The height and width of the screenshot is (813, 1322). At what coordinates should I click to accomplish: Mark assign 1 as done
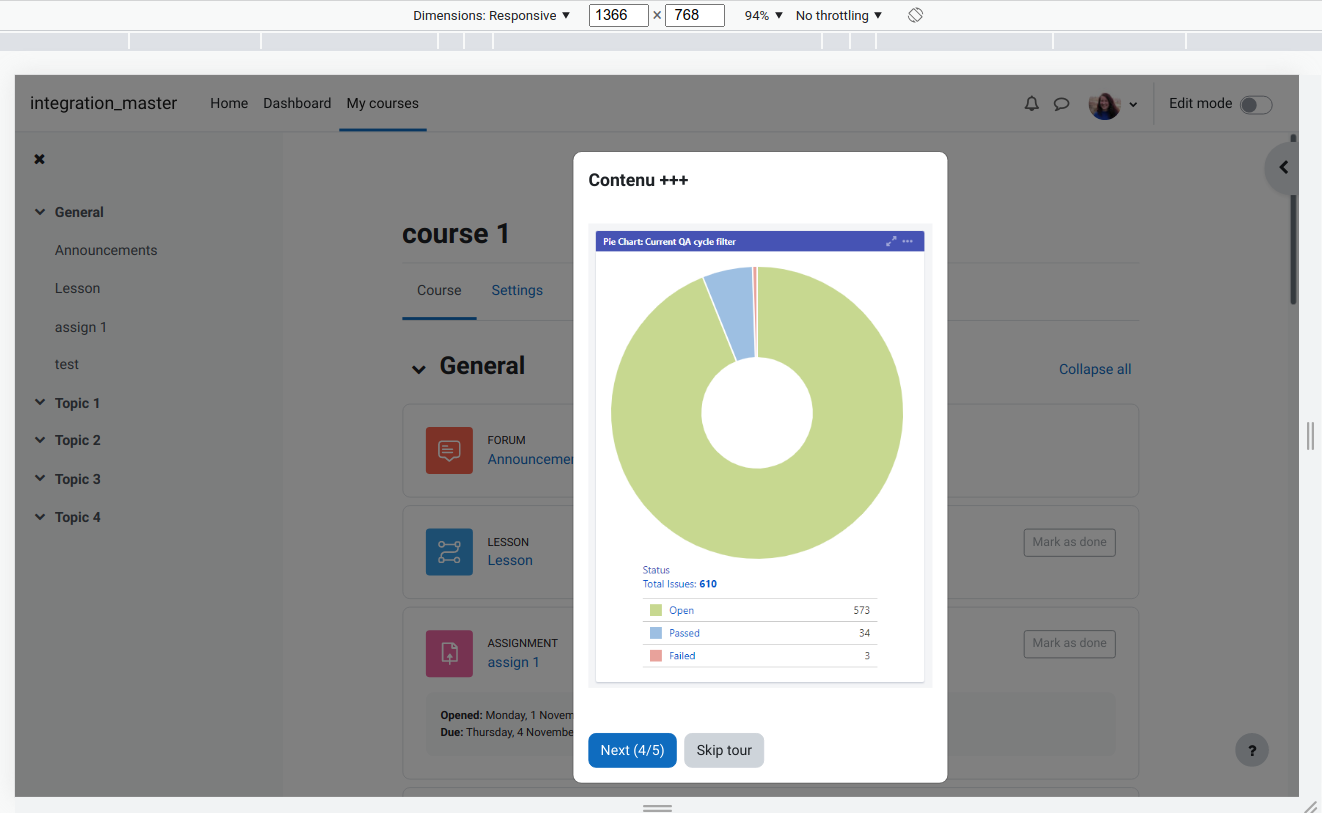click(x=1069, y=643)
